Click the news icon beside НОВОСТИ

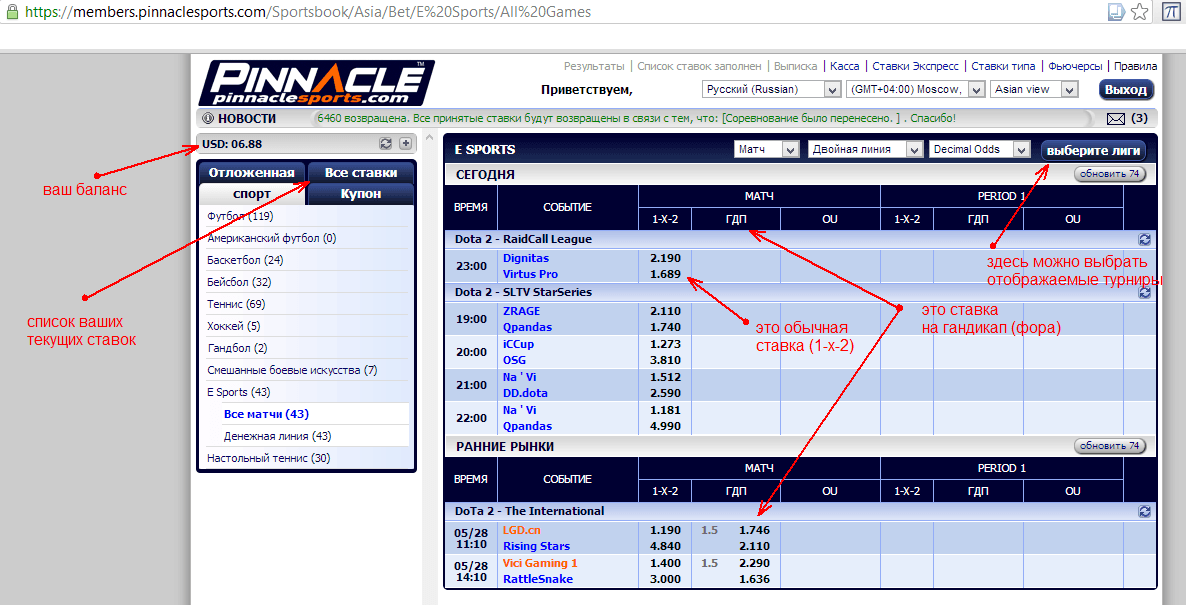(208, 119)
